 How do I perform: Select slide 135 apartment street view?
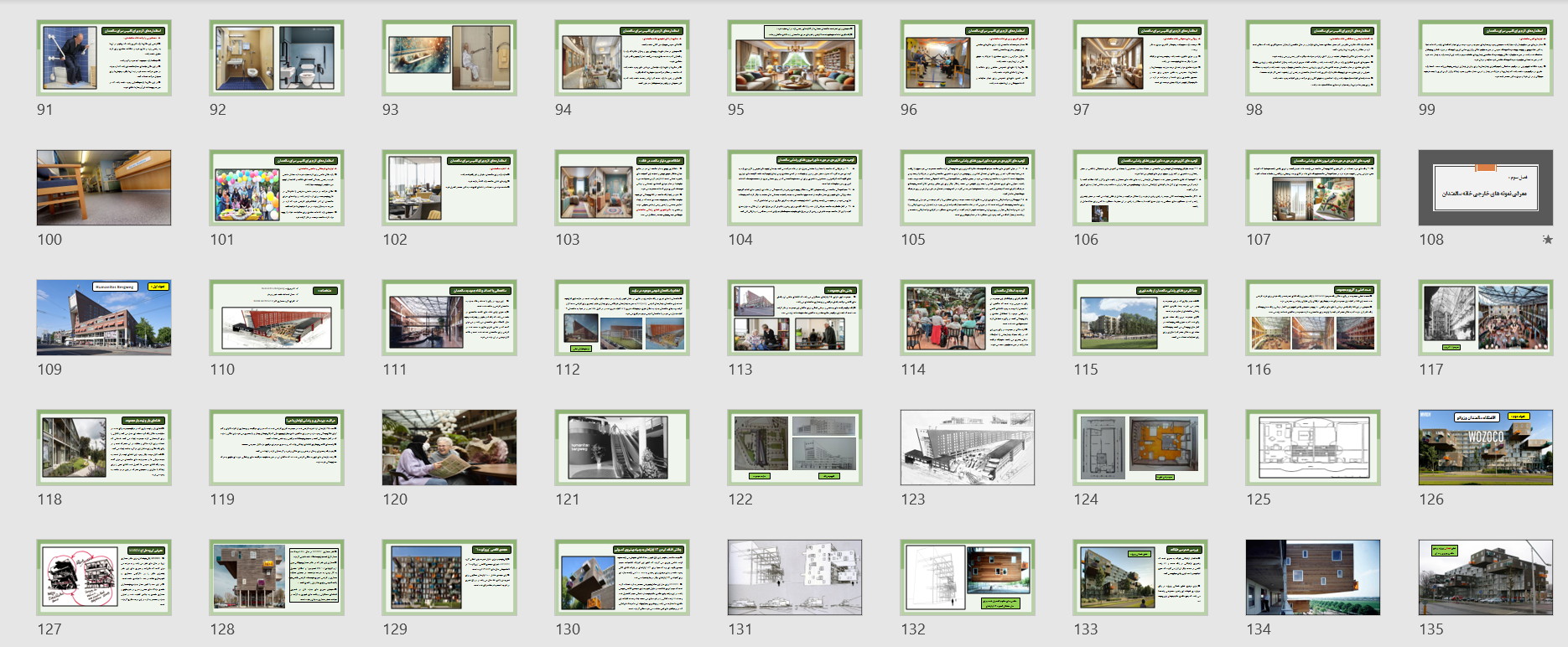pos(1485,577)
